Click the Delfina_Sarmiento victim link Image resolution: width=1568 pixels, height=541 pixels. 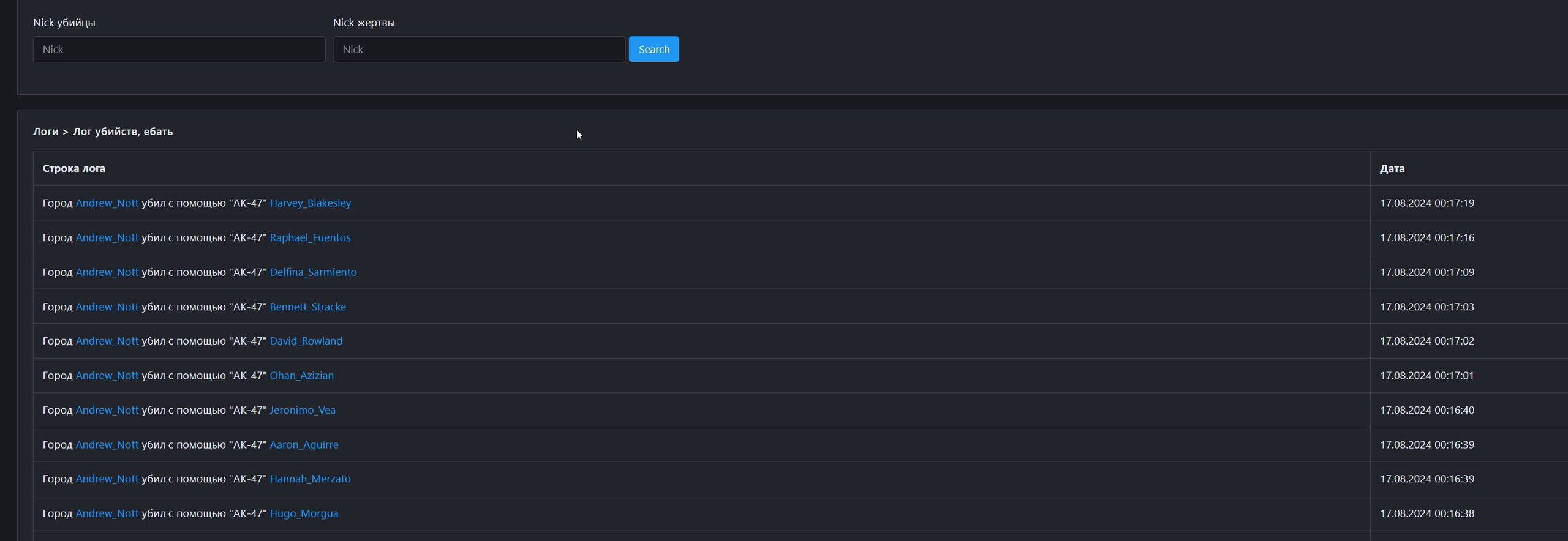[x=313, y=272]
